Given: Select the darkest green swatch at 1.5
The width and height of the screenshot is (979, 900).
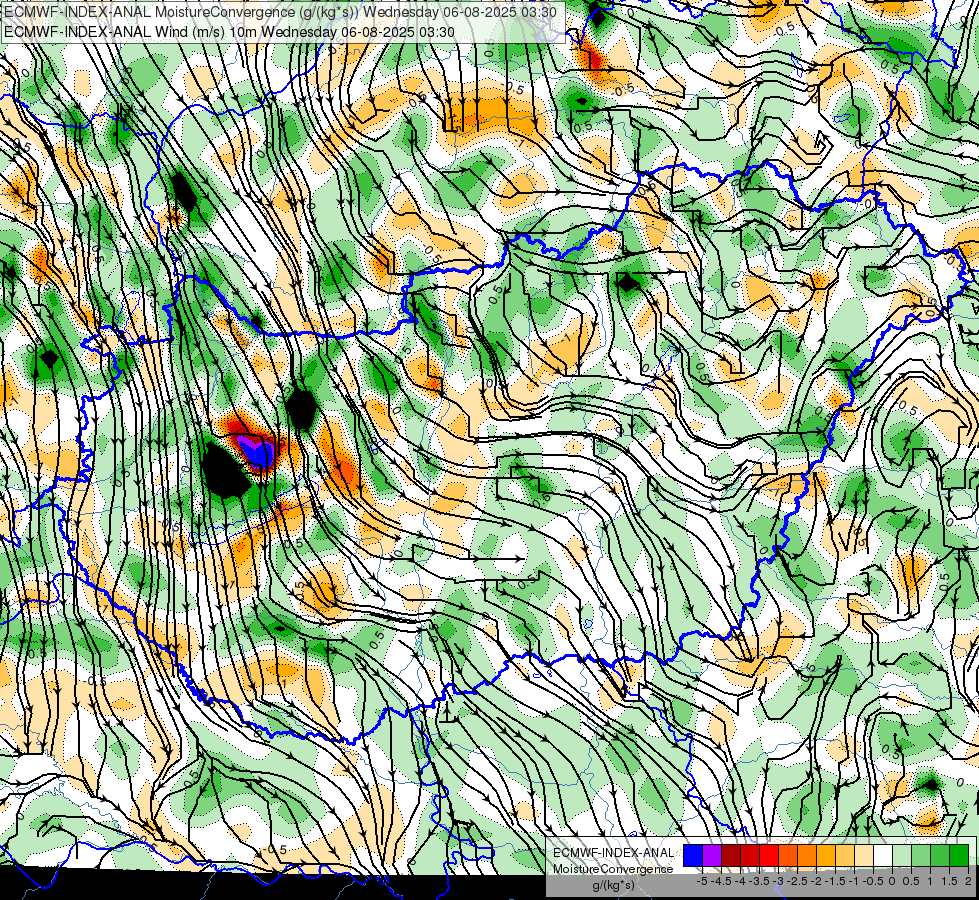Looking at the screenshot, I should pos(959,856).
